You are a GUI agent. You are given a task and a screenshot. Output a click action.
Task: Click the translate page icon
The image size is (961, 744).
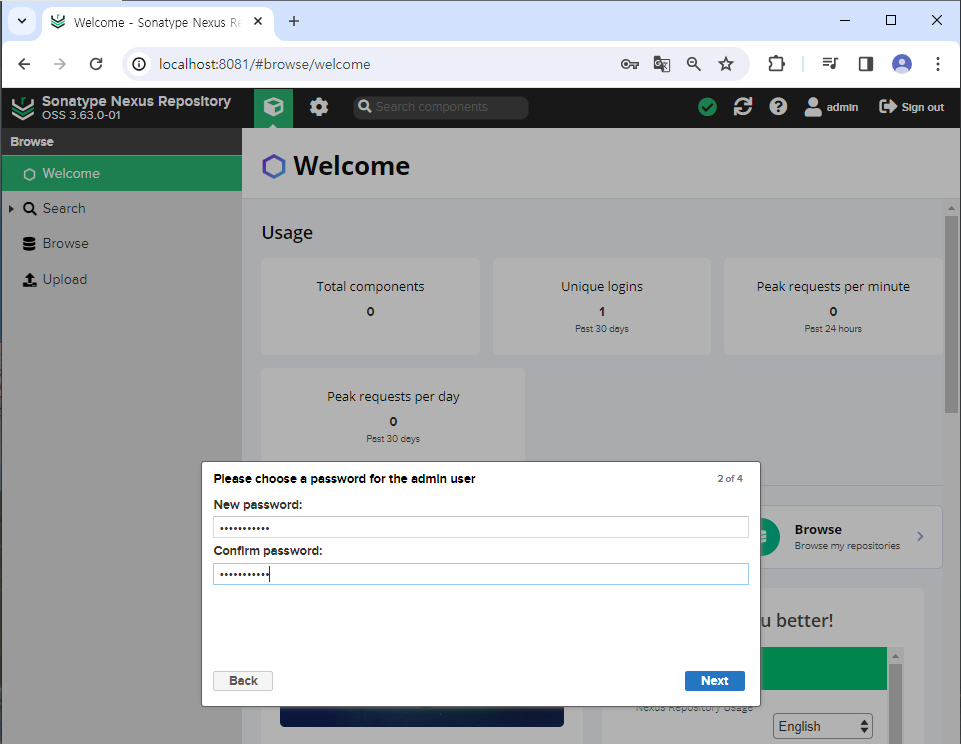tap(661, 64)
